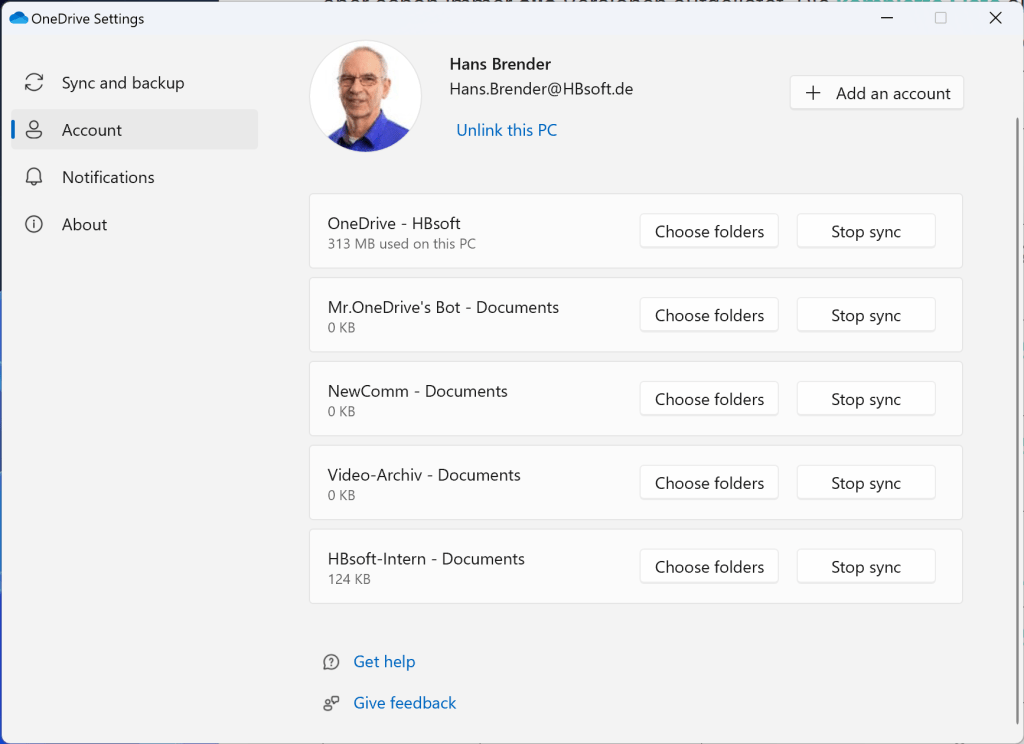Image resolution: width=1024 pixels, height=744 pixels.
Task: Click the Hans Brender profile picture
Action: (x=365, y=97)
